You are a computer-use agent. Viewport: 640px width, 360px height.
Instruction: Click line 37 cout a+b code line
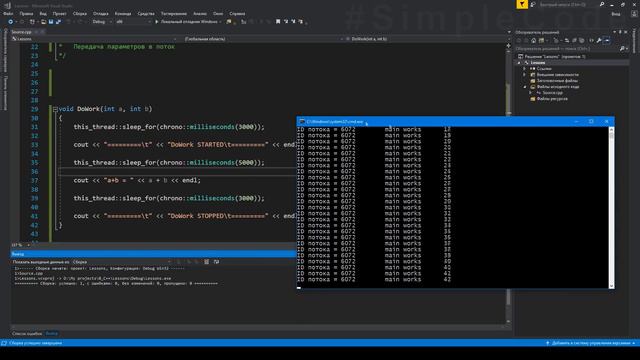[137, 180]
